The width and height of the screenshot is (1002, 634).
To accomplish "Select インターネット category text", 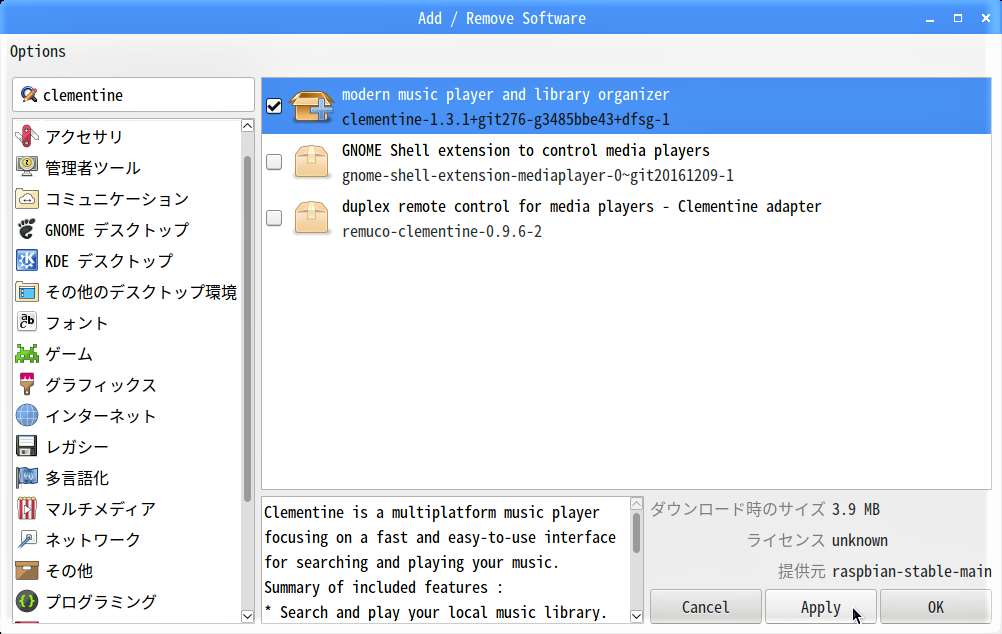I will coord(100,416).
